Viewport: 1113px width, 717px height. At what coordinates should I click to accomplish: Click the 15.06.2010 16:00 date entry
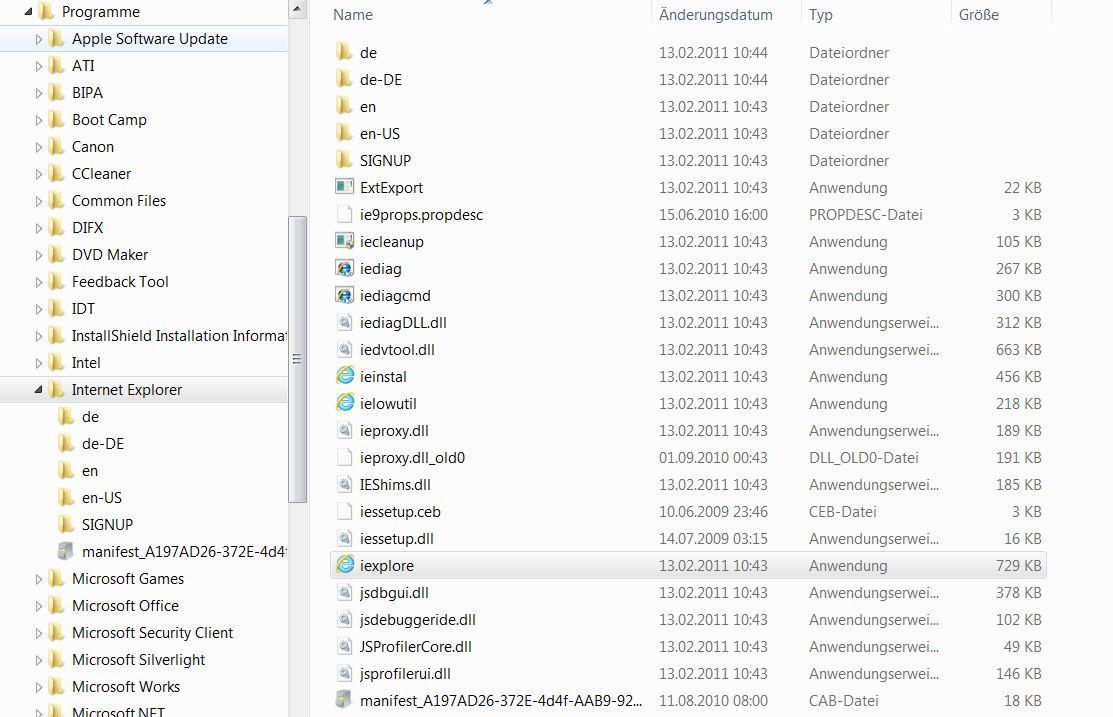713,215
